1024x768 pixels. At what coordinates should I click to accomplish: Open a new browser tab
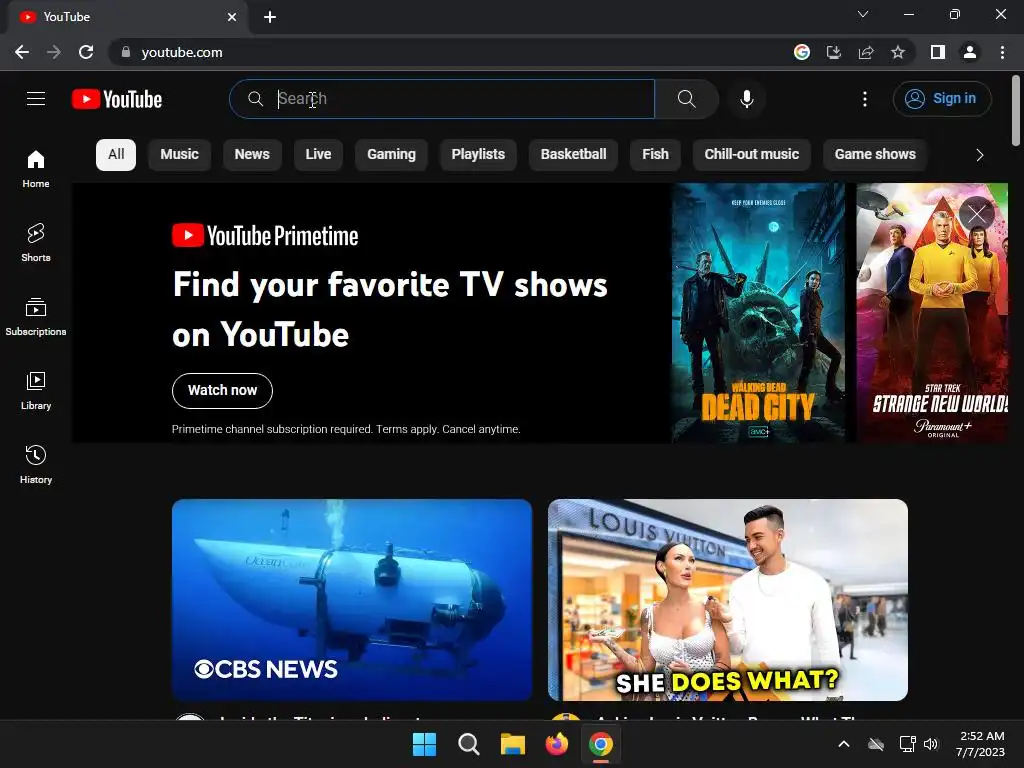[270, 17]
